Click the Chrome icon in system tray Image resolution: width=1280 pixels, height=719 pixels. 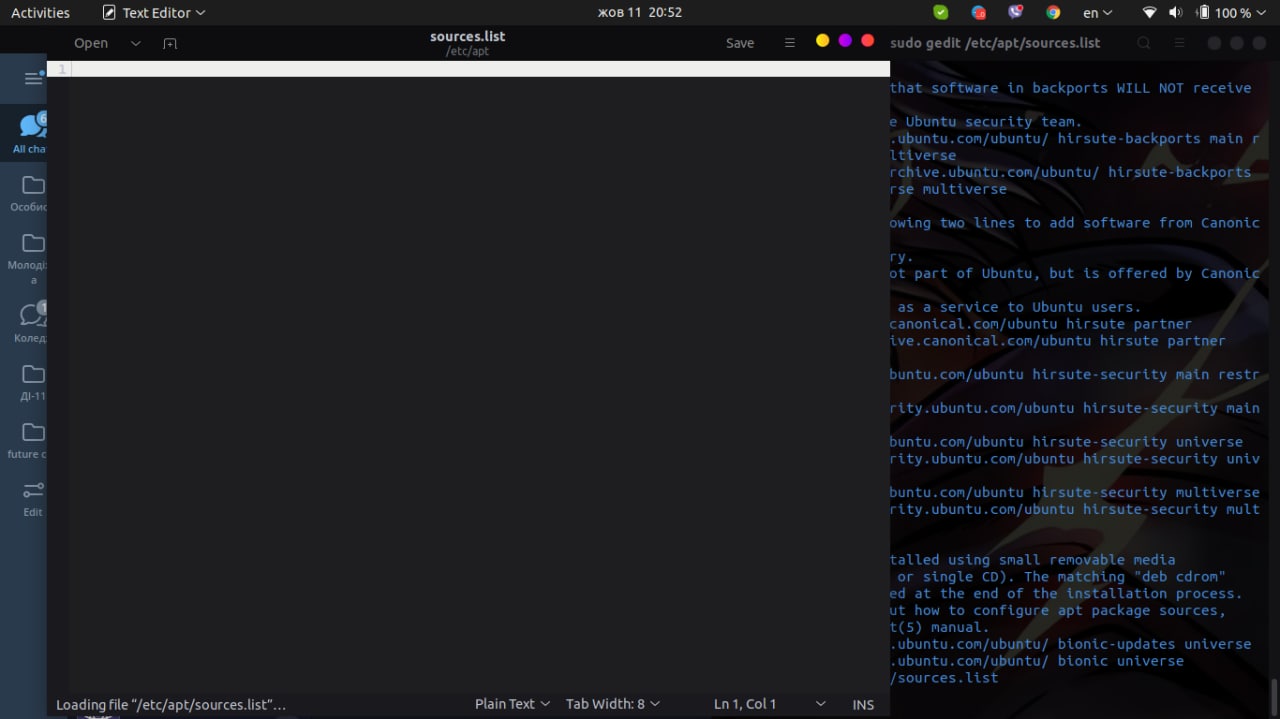click(x=1053, y=13)
